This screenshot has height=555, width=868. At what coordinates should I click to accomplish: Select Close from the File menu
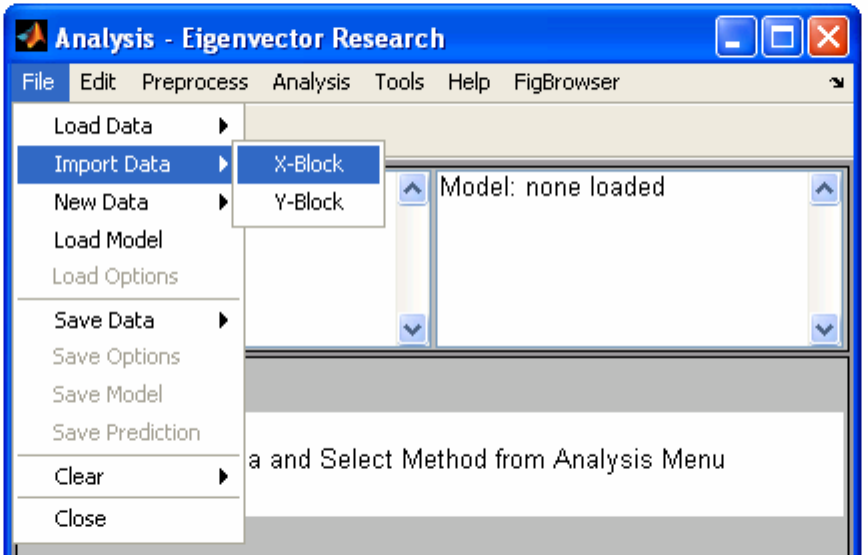click(x=80, y=518)
